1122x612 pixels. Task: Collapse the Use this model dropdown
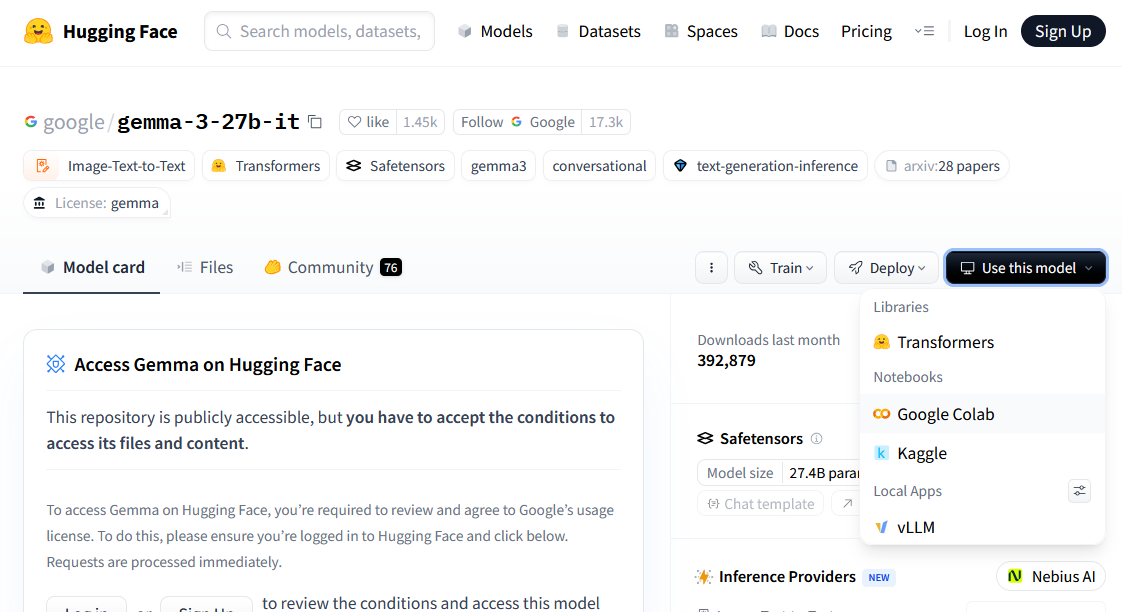click(x=1026, y=268)
